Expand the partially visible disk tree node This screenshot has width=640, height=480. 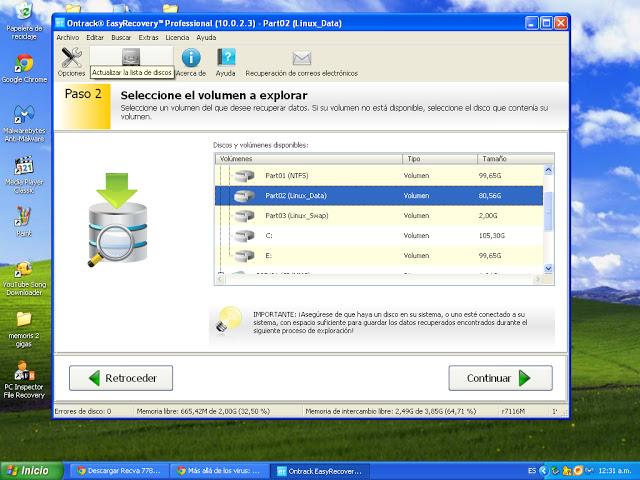click(221, 272)
